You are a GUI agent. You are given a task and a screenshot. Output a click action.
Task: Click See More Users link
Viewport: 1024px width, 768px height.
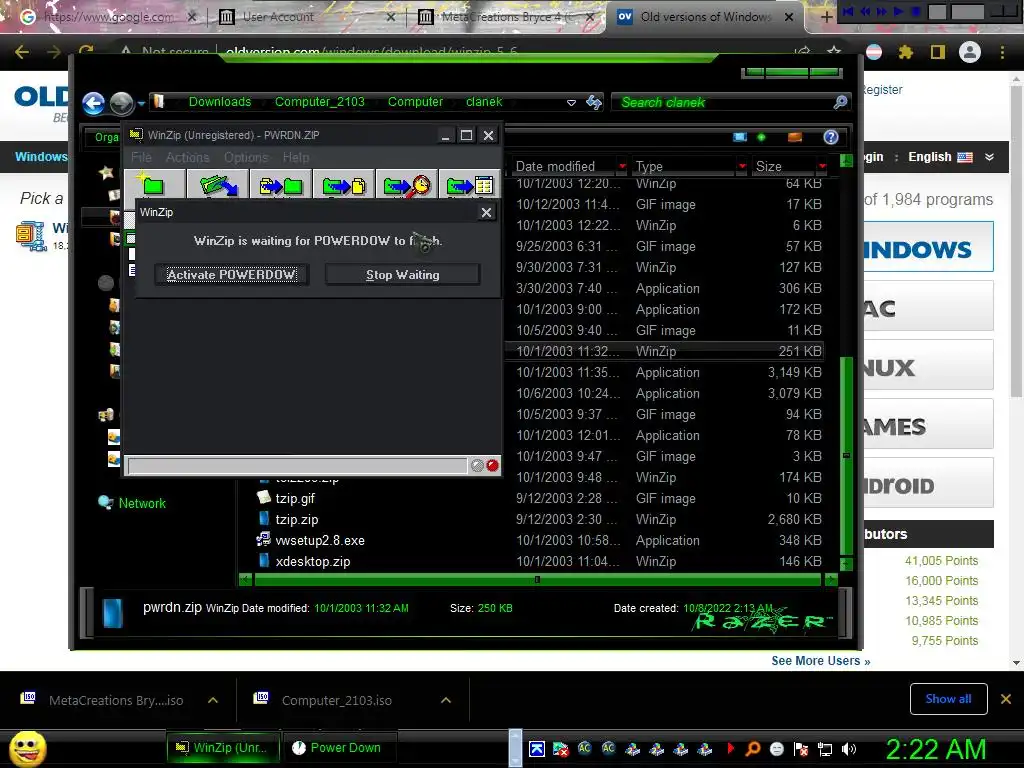[x=820, y=660]
